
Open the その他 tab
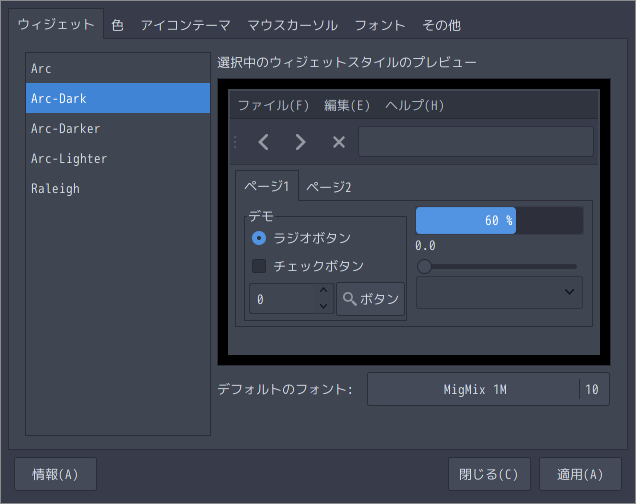pyautogui.click(x=442, y=25)
